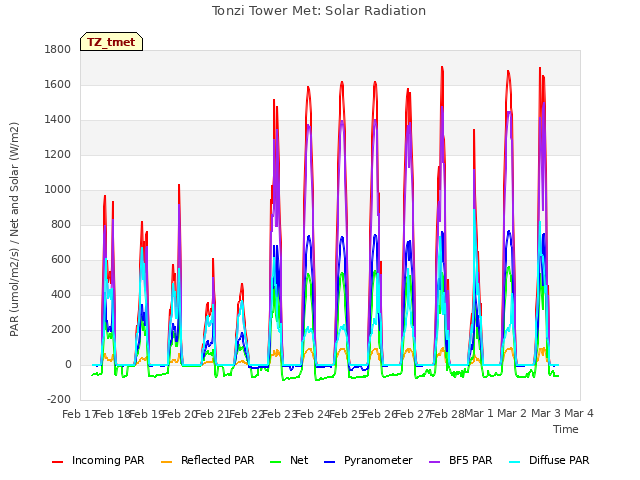The height and width of the screenshot is (480, 640).
Task: Click the Reflected PAR legend label
Action: (218, 460)
